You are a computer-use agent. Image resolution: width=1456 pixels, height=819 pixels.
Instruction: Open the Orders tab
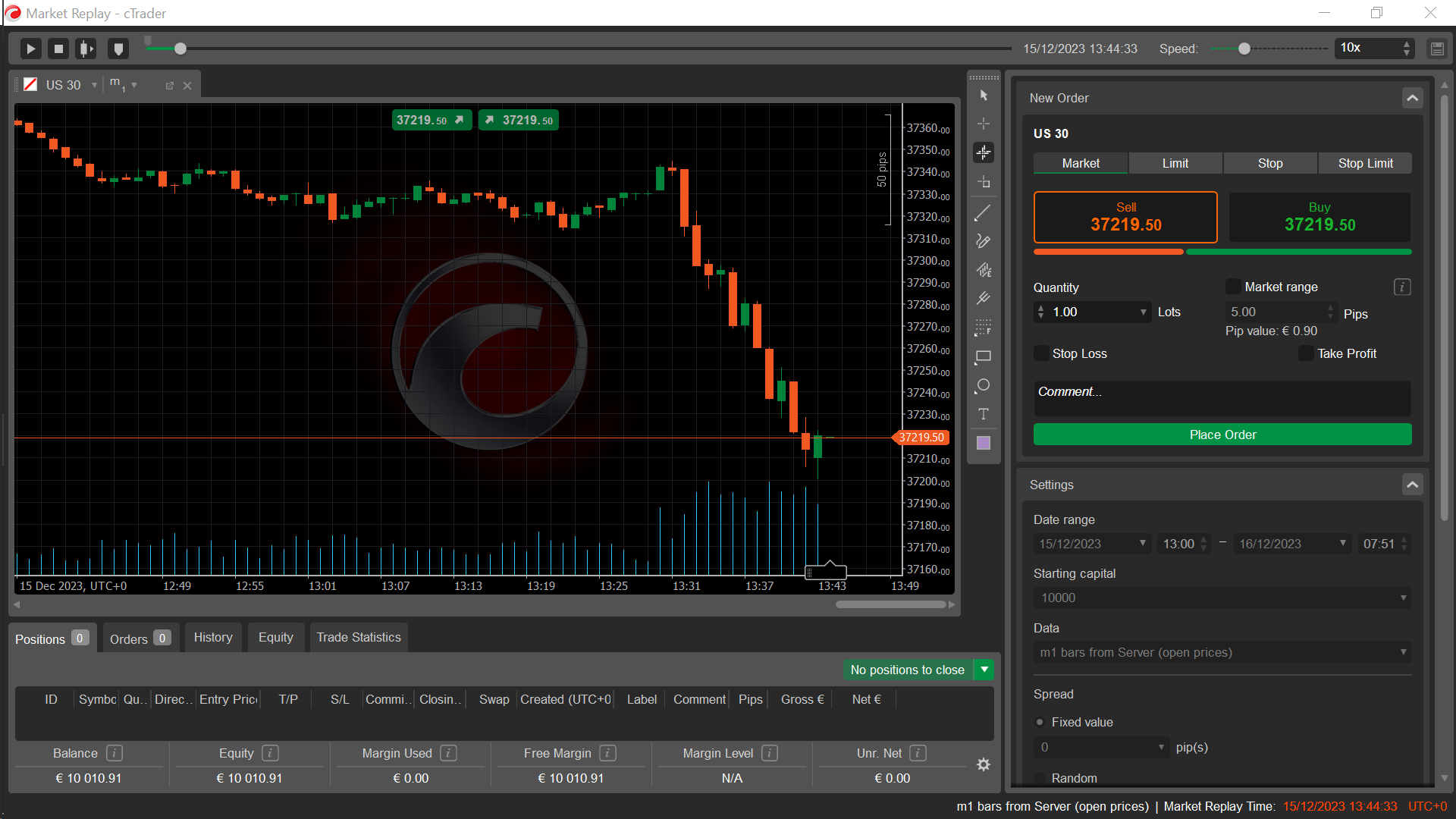[140, 639]
